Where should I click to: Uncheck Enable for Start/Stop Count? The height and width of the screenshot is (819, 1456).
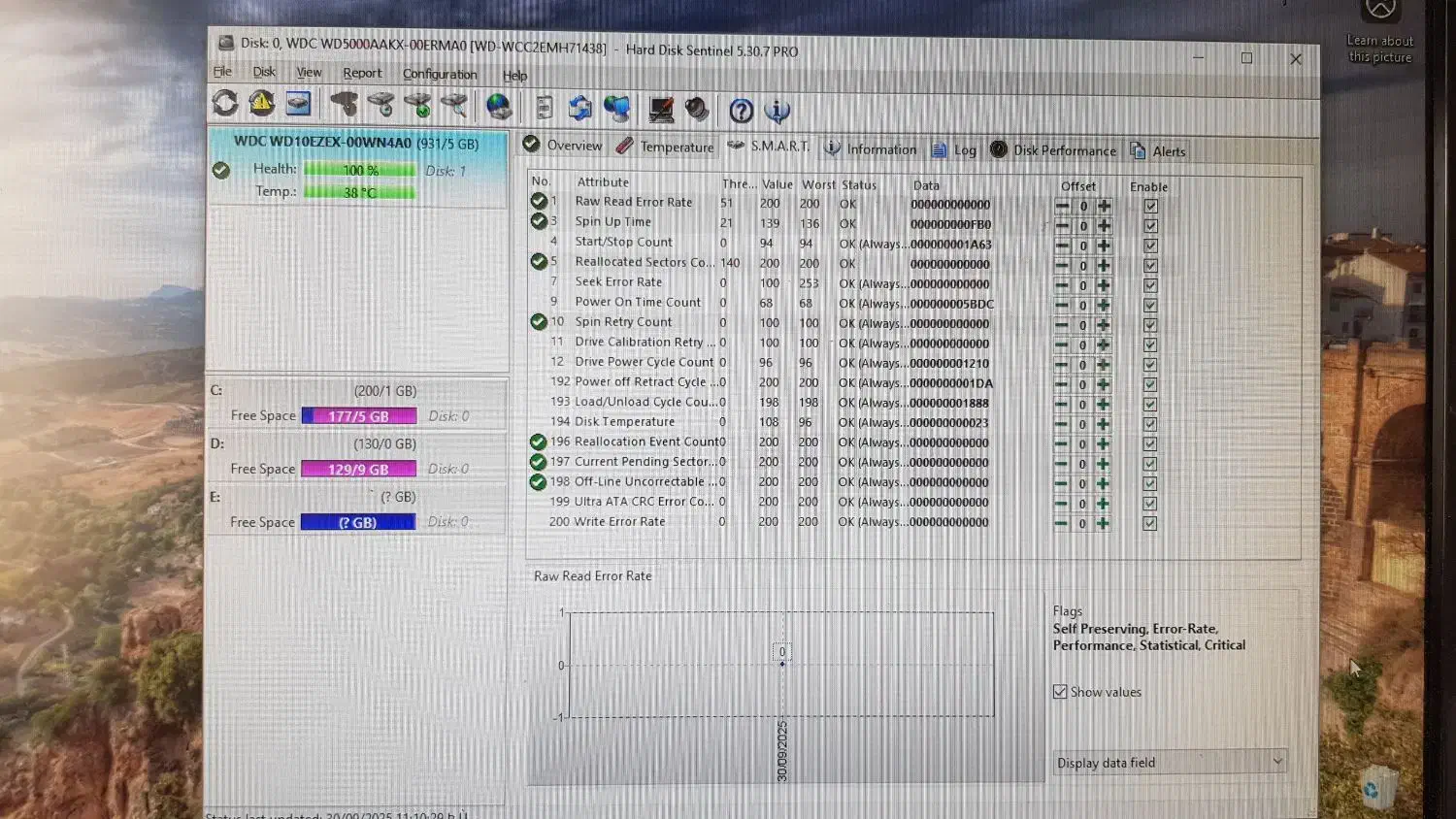click(x=1150, y=246)
